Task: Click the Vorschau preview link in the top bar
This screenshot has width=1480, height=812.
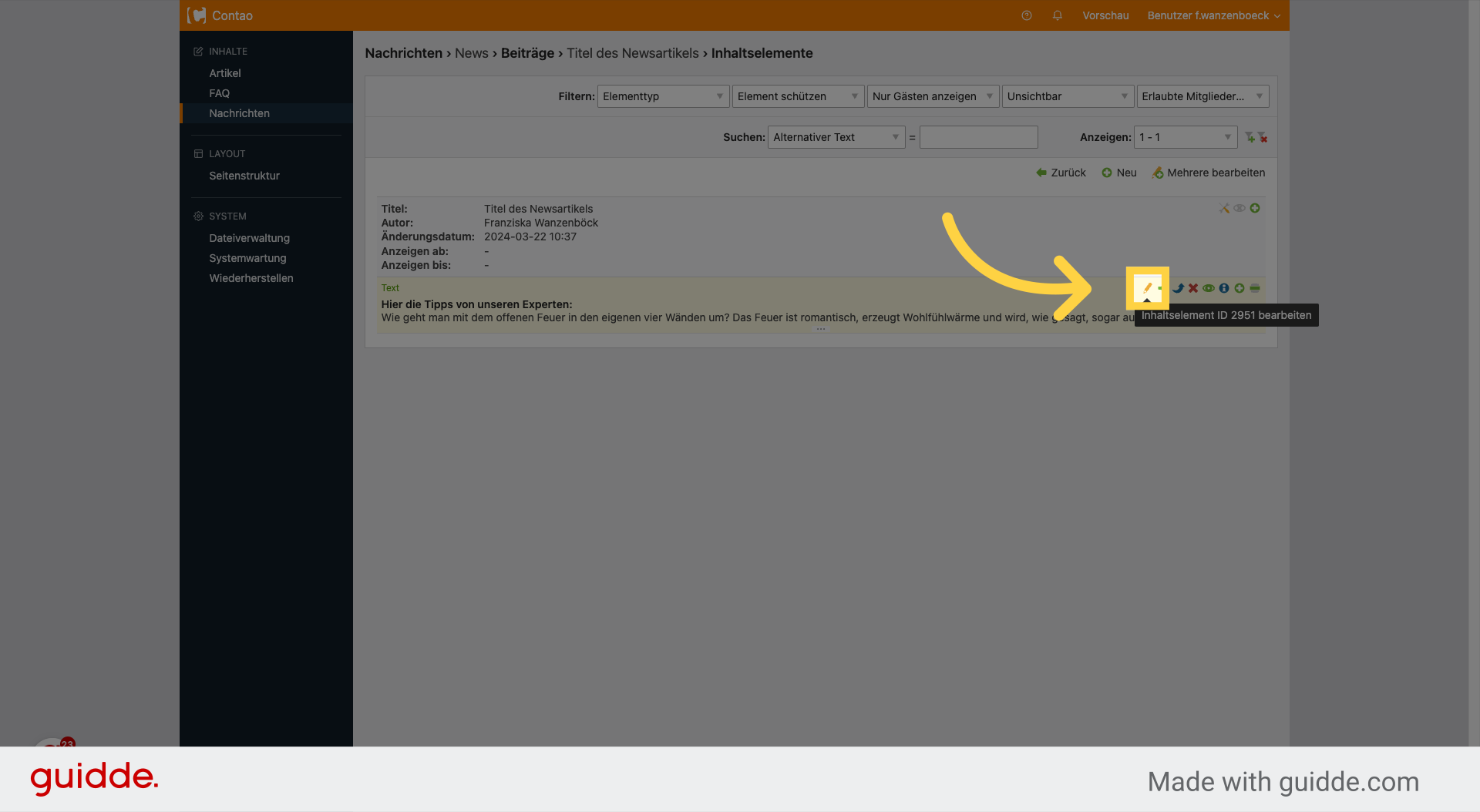Action: [1105, 15]
